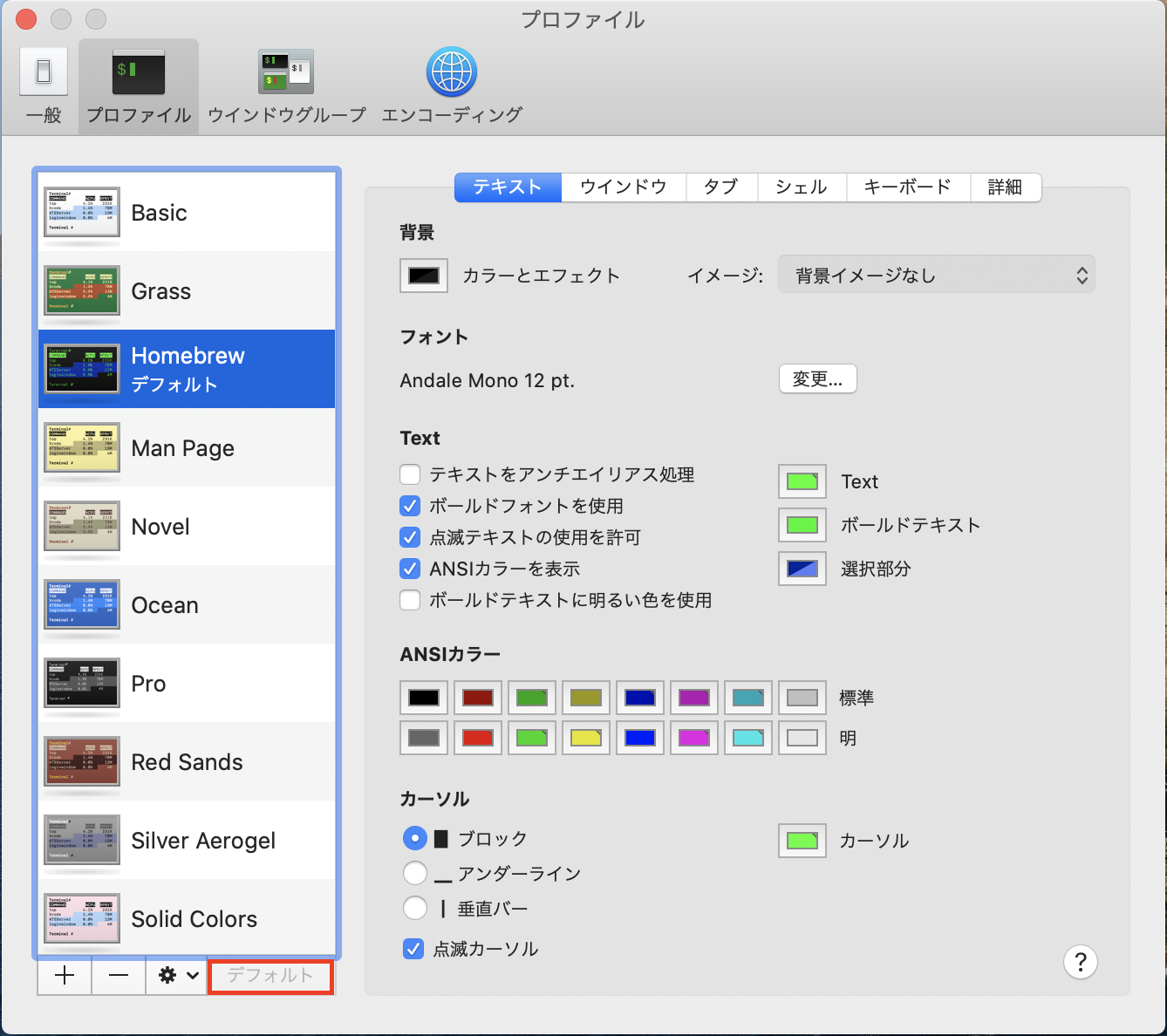Open the ボールドテキスト color well

(802, 525)
